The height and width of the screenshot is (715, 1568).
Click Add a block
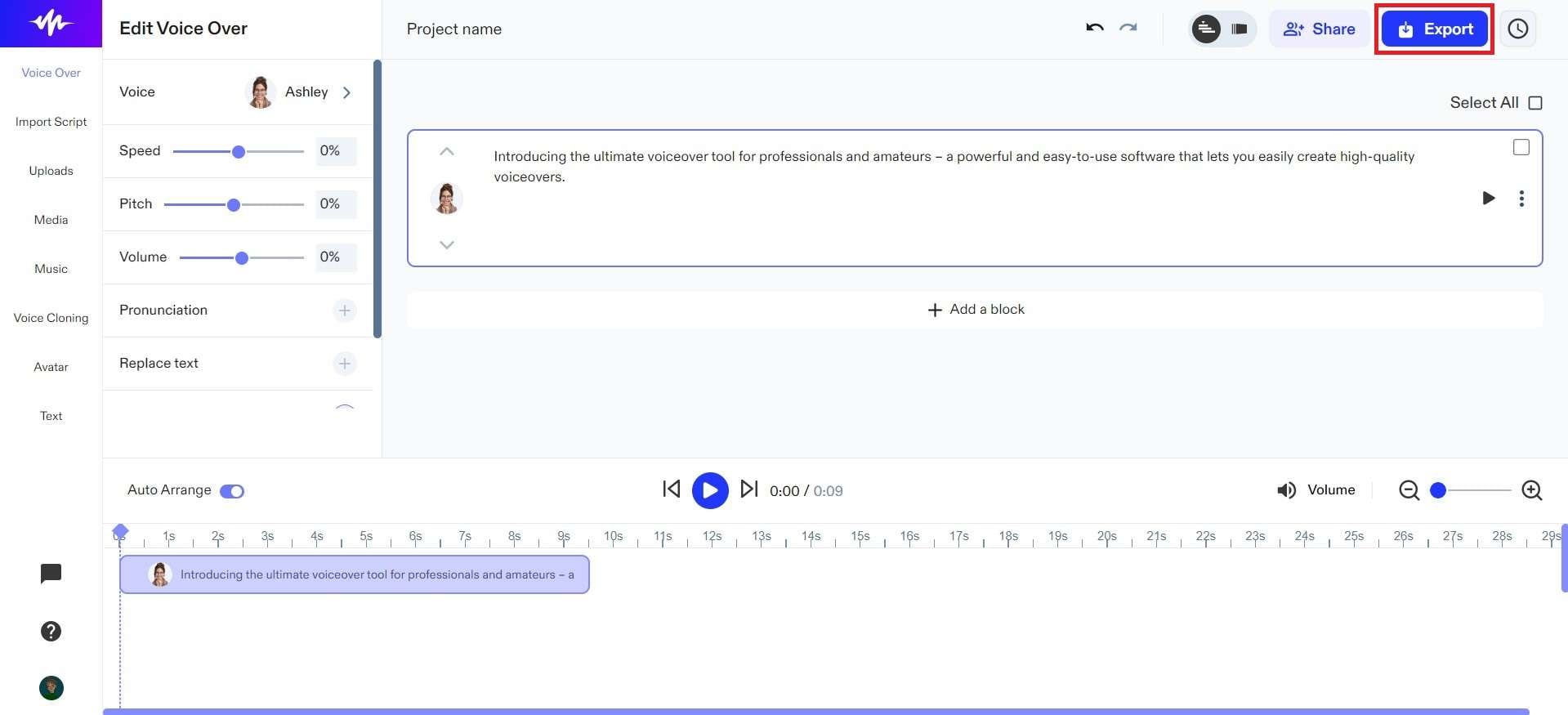point(975,310)
